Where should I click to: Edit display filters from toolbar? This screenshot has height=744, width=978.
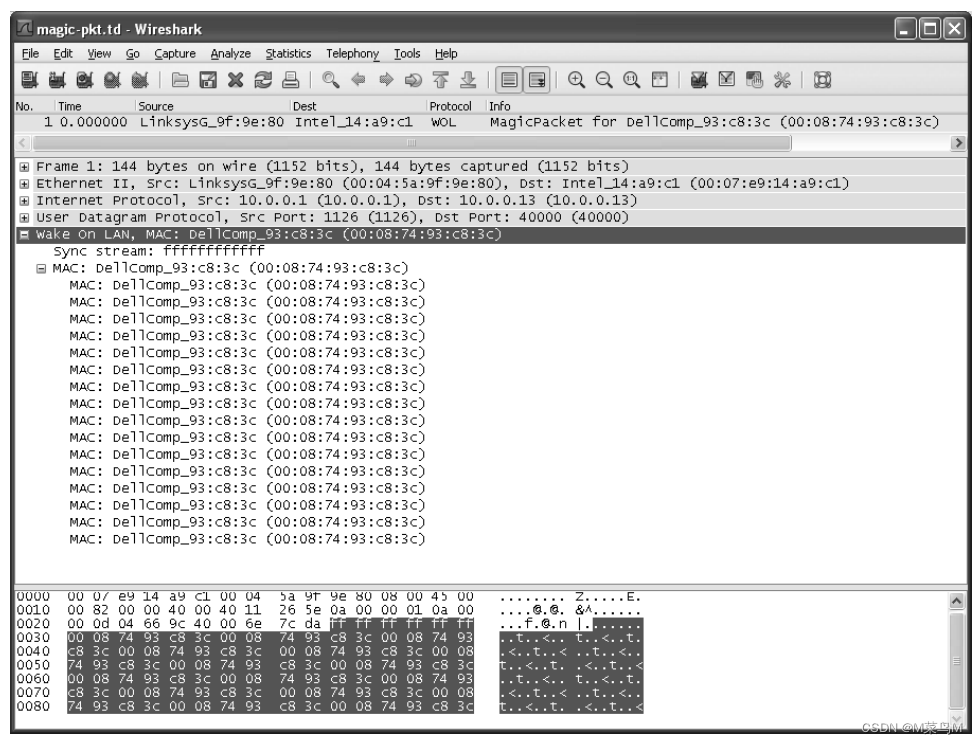pyautogui.click(x=727, y=80)
